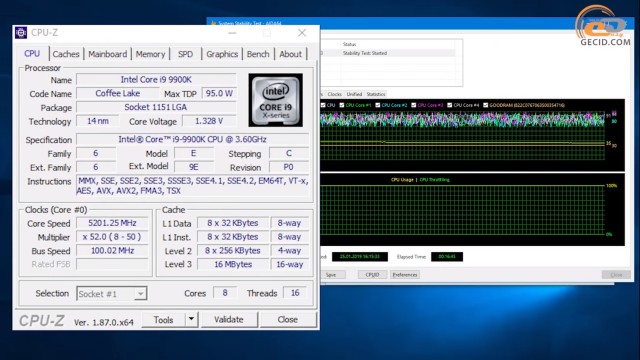Select the Memory tab
This screenshot has width=640, height=360.
click(150, 54)
